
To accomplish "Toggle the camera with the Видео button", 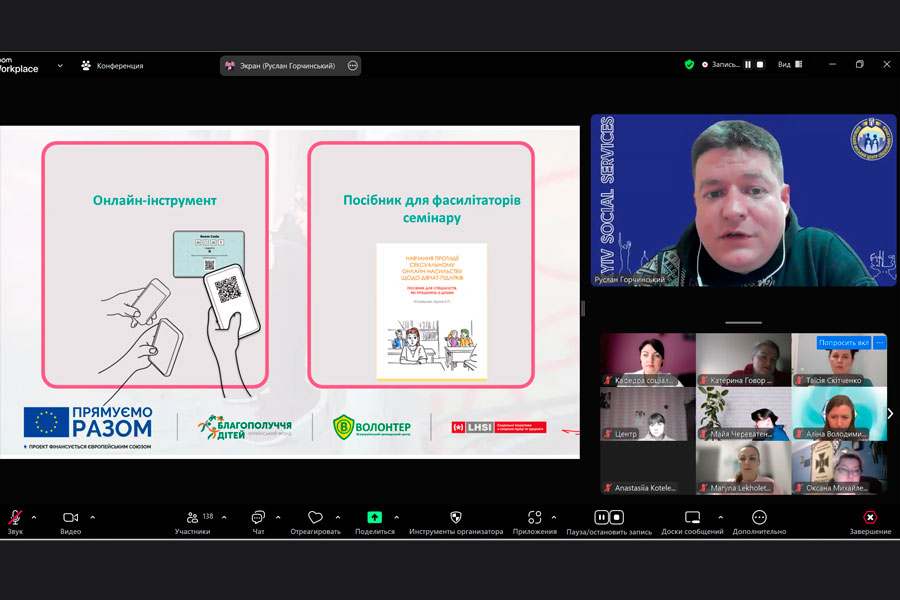I will [70, 518].
